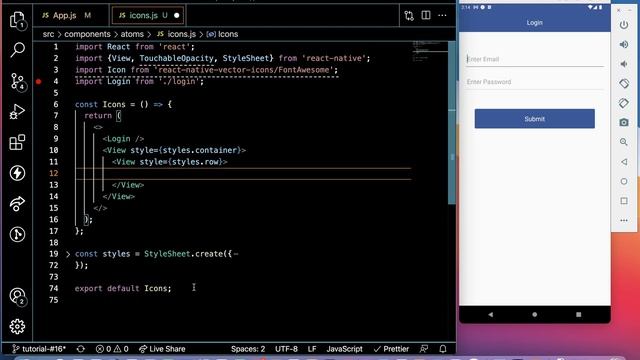Open the Icons symbol breadcrumb
The image size is (640, 360).
[222, 34]
